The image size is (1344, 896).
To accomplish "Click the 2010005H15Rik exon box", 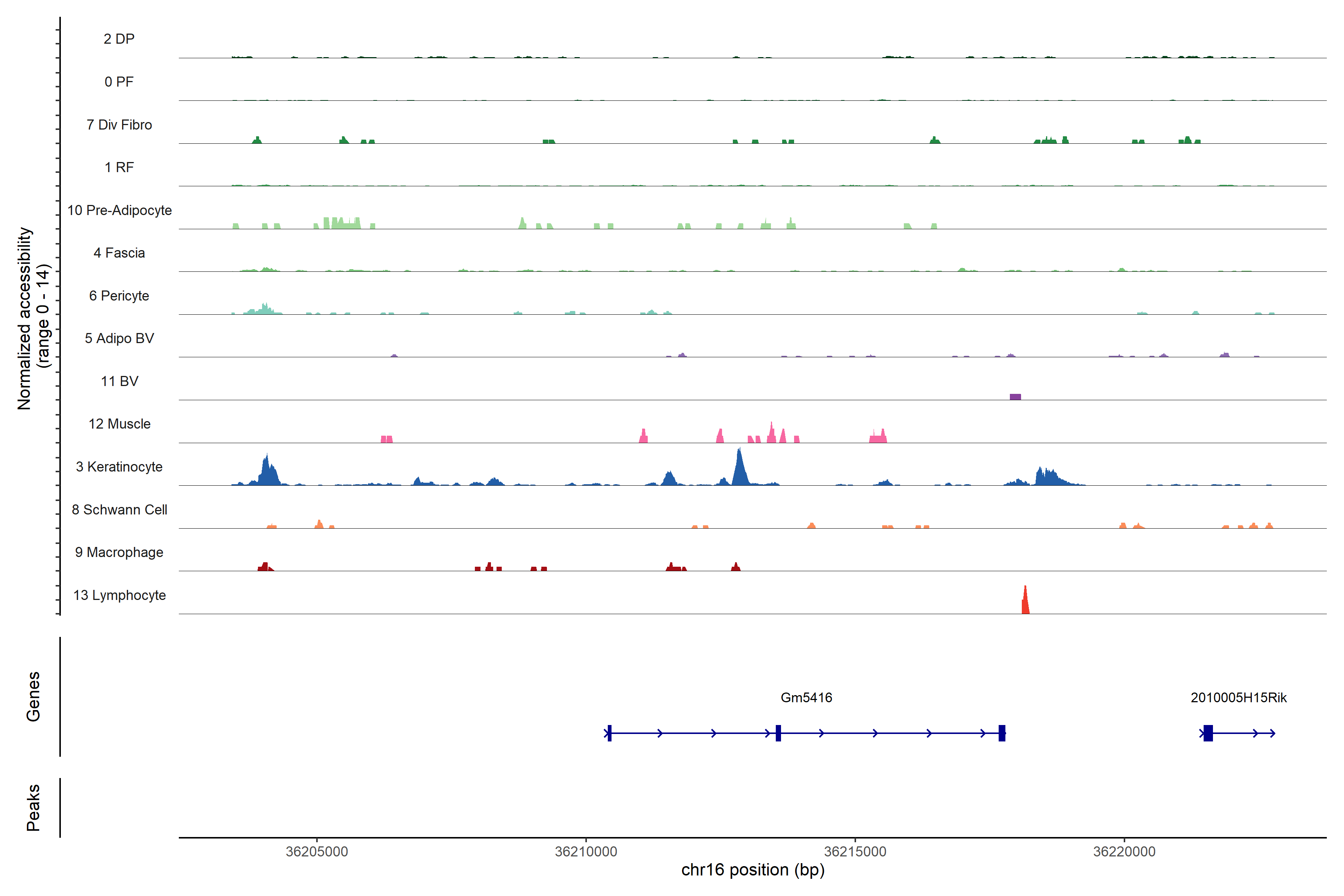I will 1208,733.
